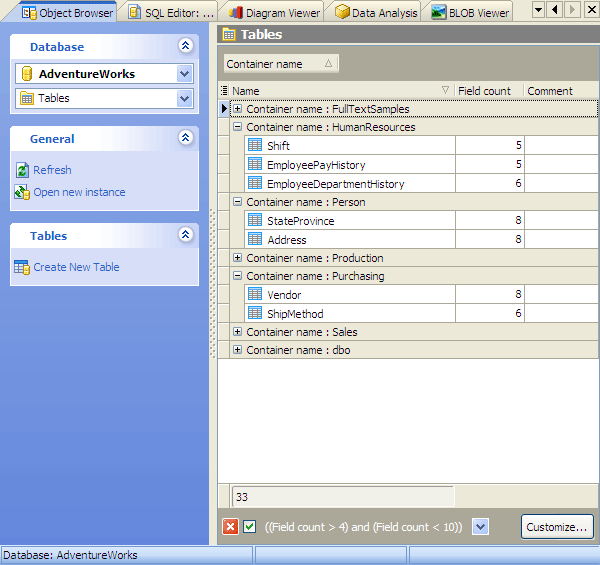
Task: Click Create New Table link
Action: click(x=76, y=267)
